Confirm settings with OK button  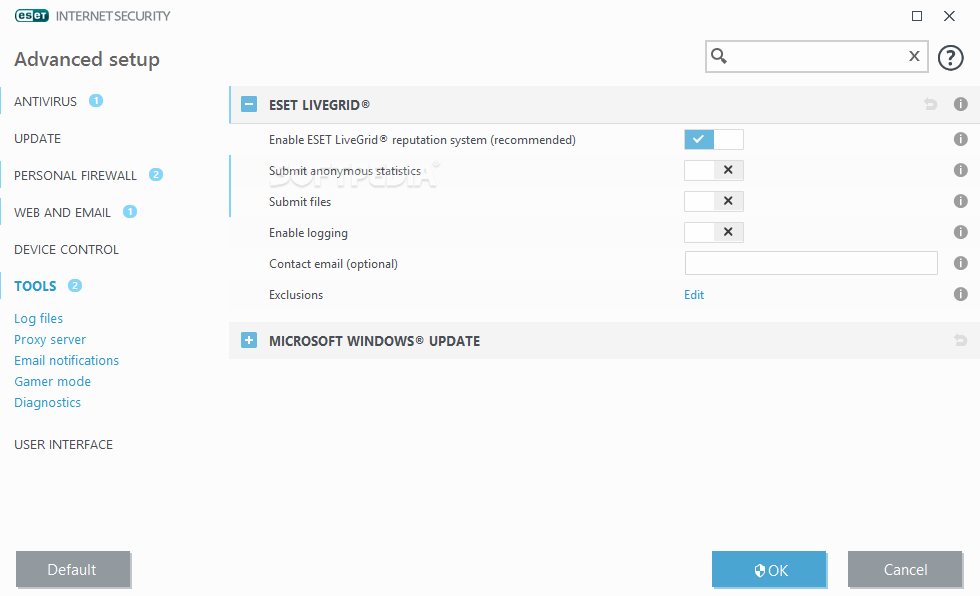(x=769, y=569)
